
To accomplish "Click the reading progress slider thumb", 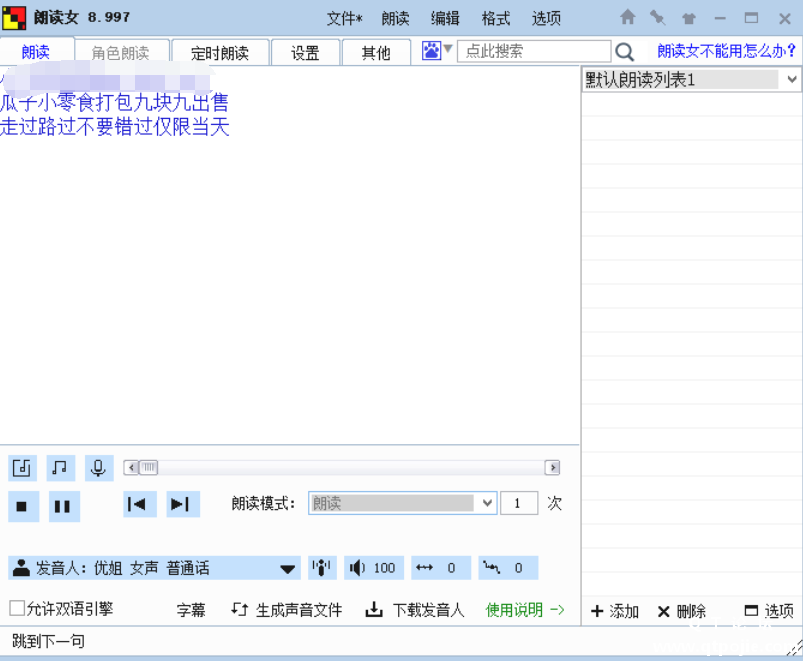I will (149, 467).
